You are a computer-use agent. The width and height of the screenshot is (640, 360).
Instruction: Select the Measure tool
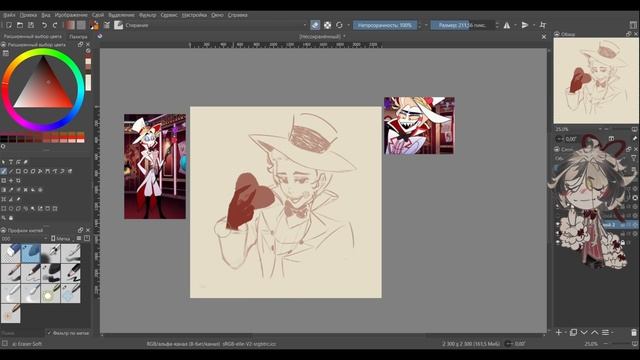11,199
